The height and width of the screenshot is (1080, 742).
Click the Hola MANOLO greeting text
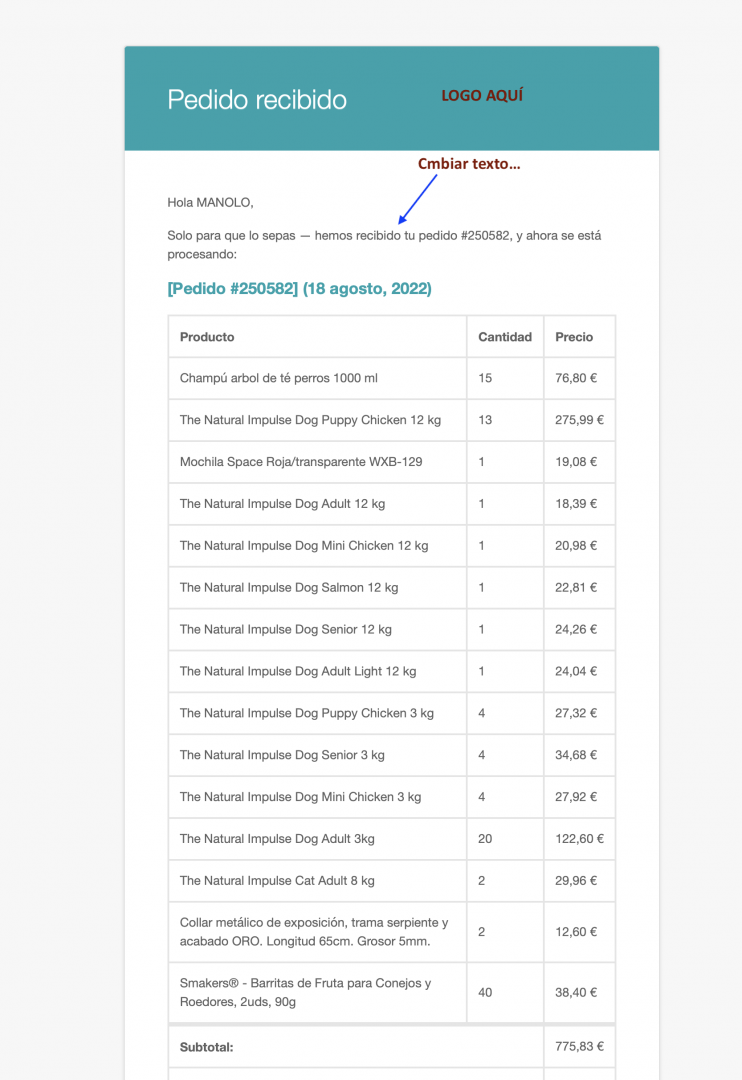tap(210, 202)
